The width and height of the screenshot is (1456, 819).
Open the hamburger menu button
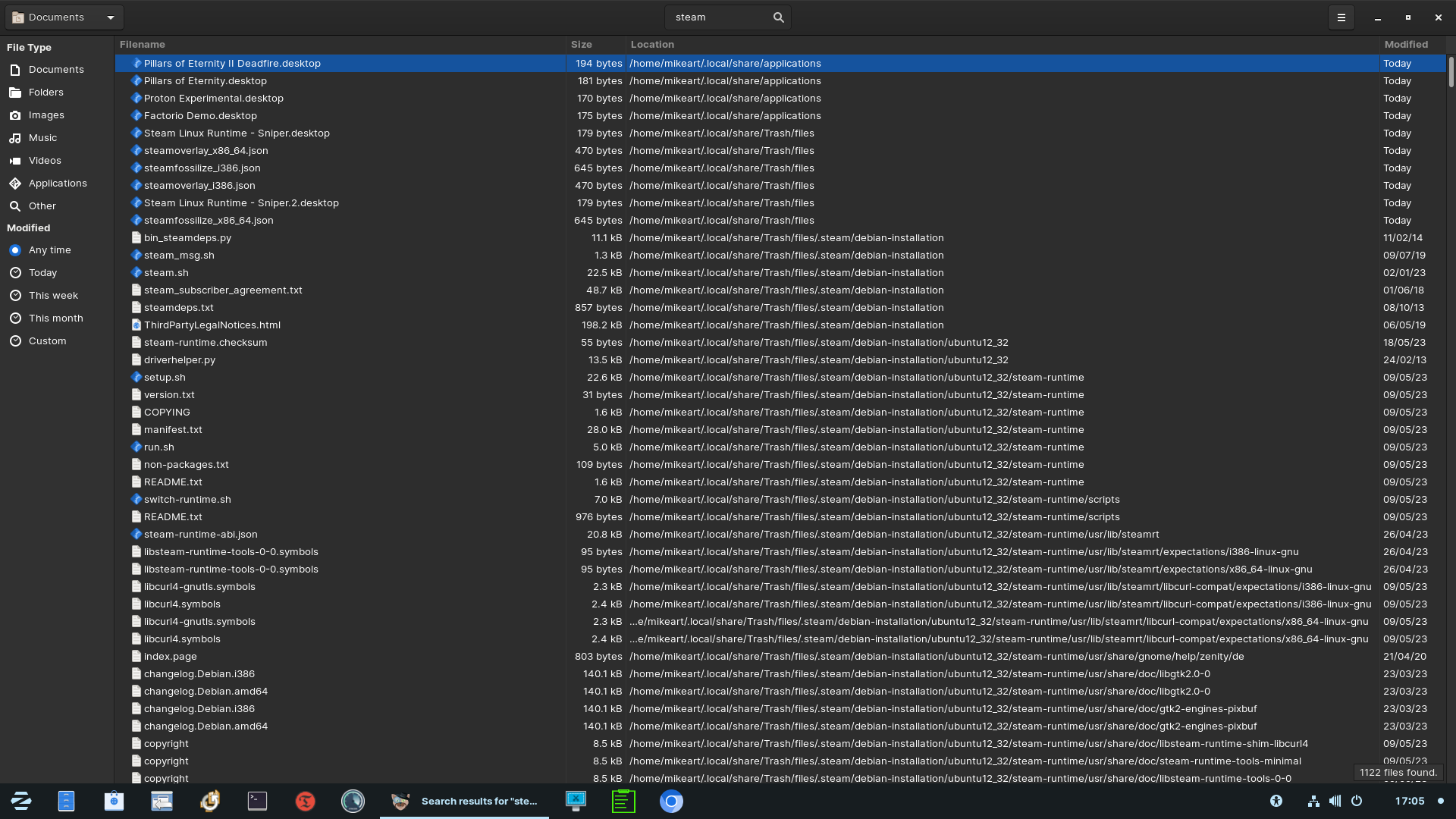click(1341, 17)
